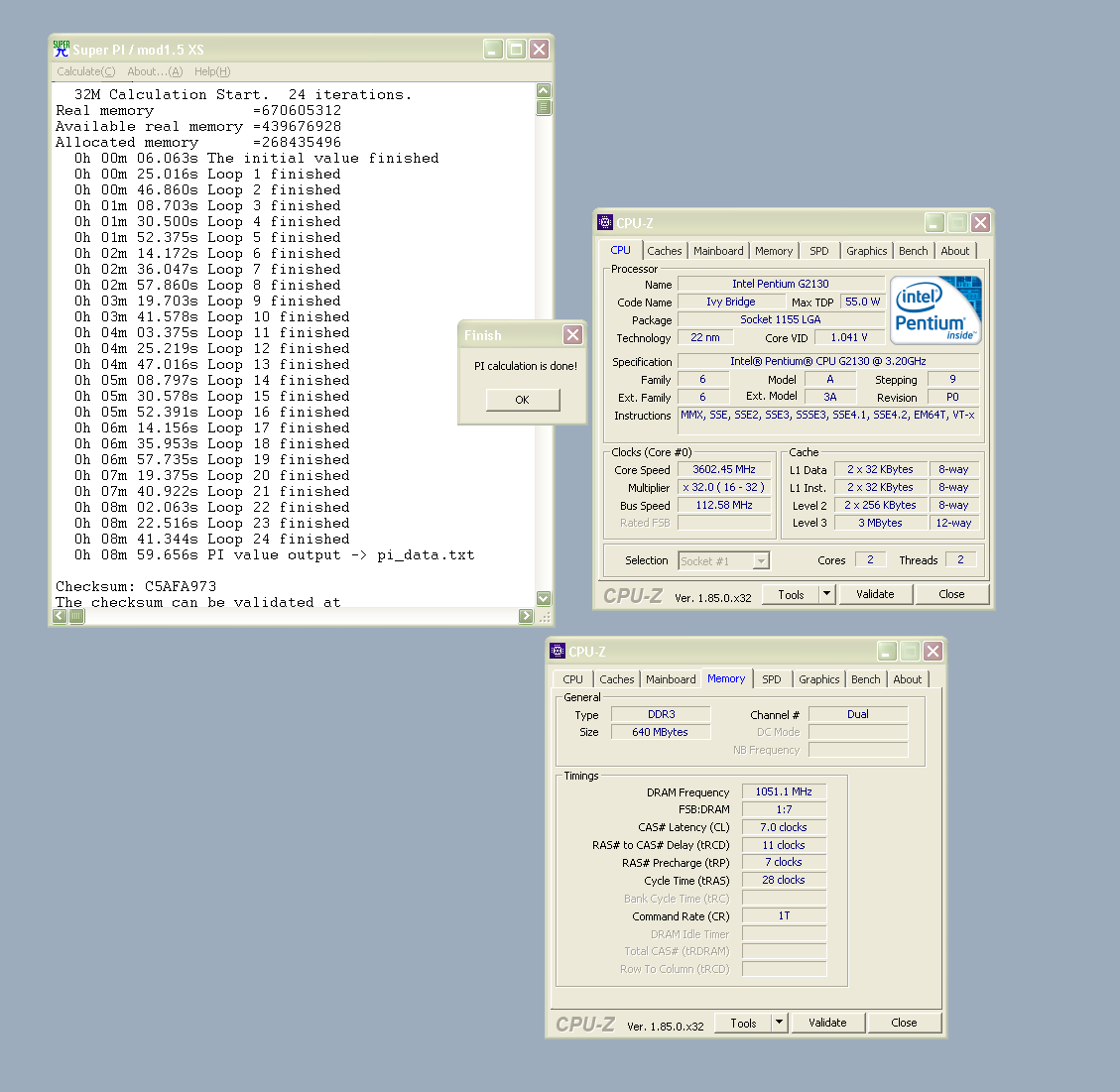Open the Tools dropdown arrow in lower CPU-Z window

(x=780, y=1022)
